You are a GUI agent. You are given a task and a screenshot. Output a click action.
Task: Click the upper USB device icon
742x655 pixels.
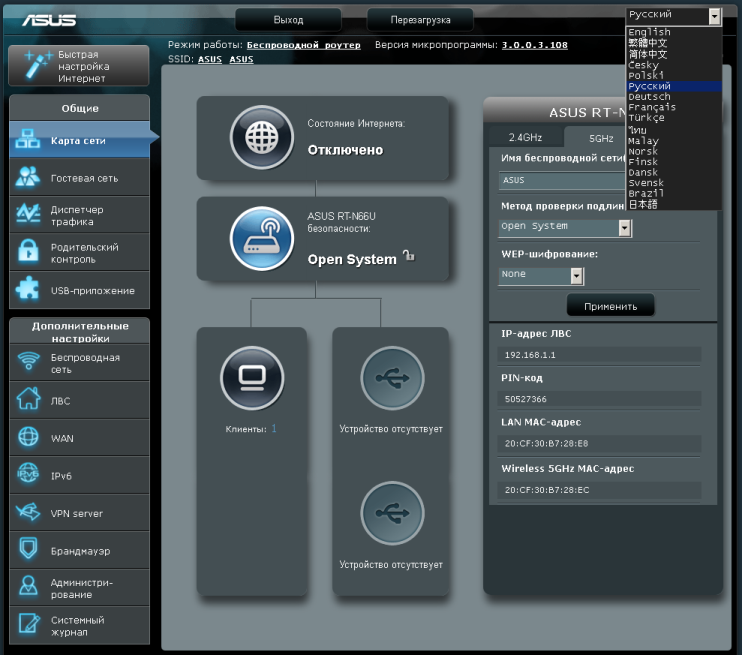pos(392,378)
